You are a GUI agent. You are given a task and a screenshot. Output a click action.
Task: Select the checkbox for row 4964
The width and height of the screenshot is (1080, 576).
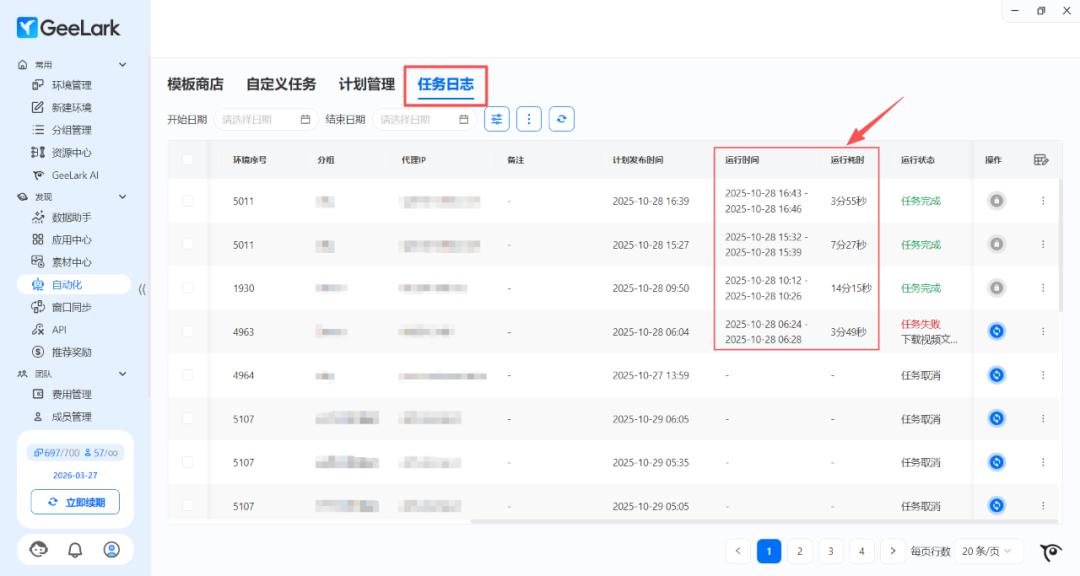tap(187, 375)
